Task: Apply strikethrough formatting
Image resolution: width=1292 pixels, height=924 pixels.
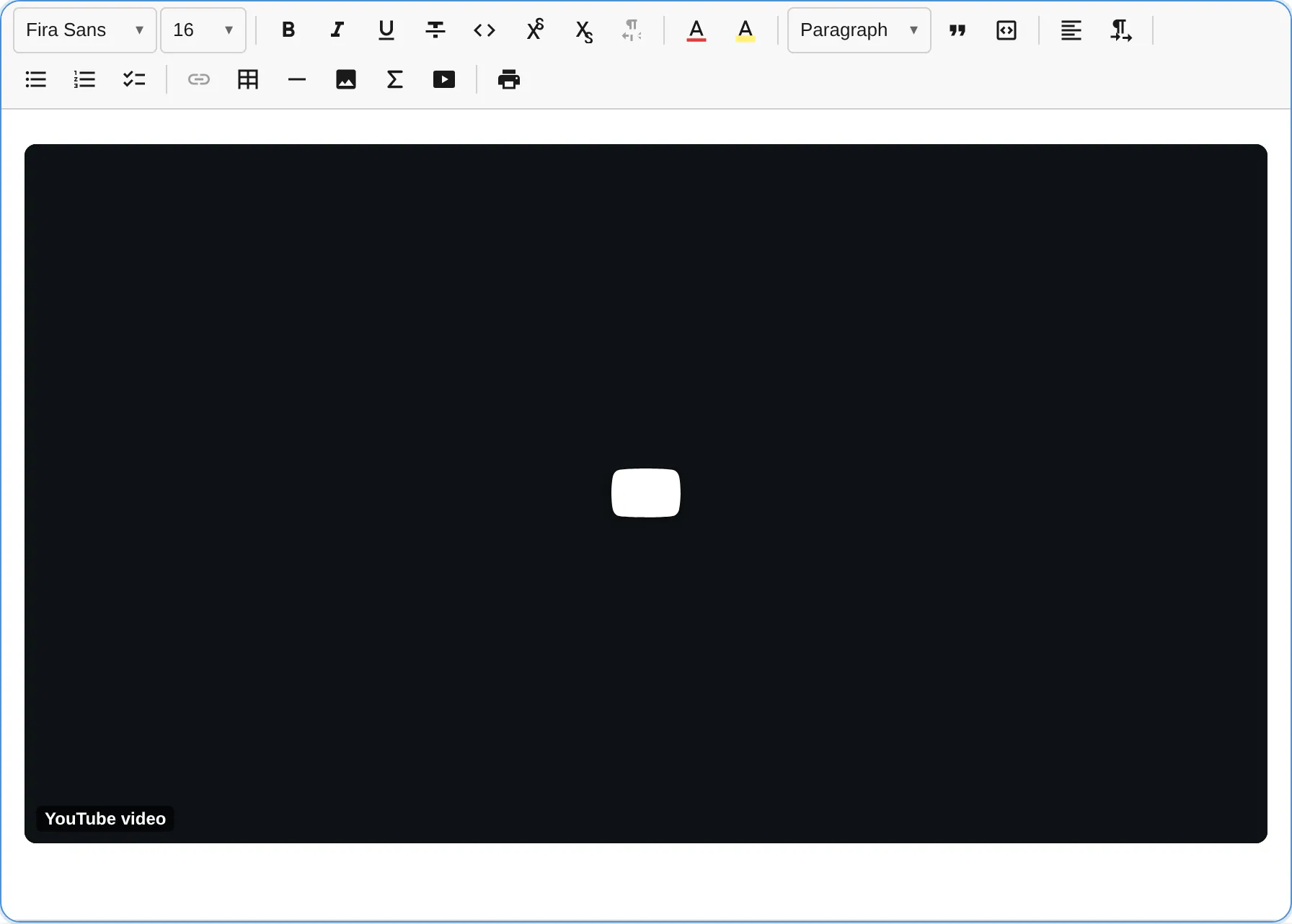Action: pyautogui.click(x=435, y=30)
